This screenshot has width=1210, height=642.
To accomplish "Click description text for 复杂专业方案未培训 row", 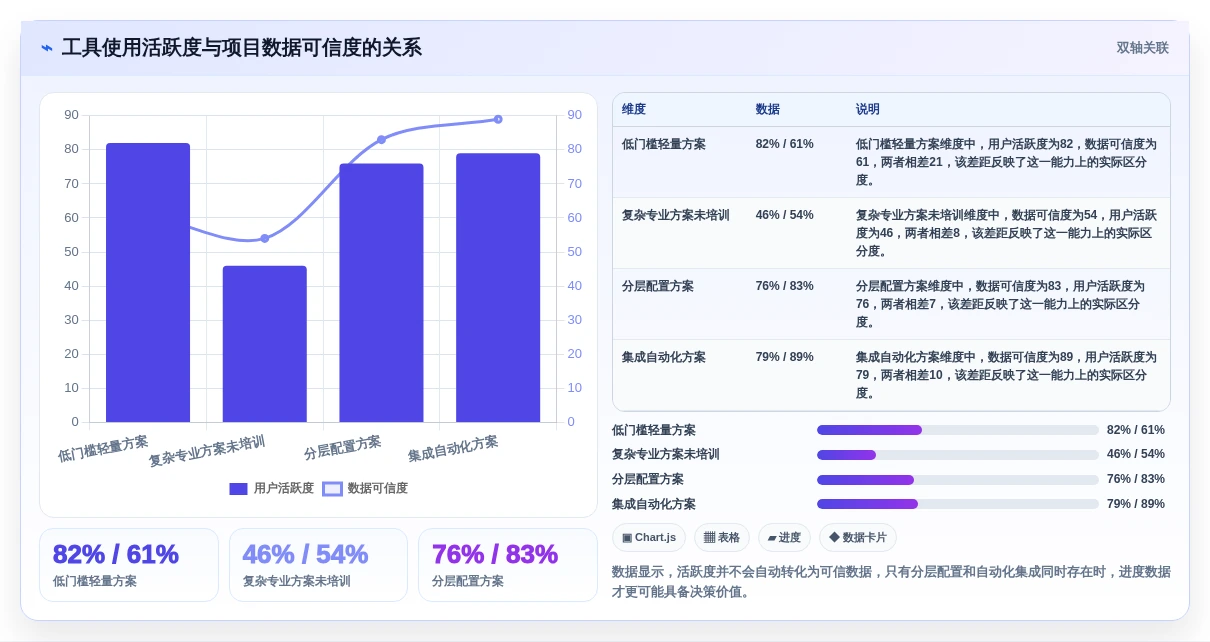I will [x=1006, y=233].
